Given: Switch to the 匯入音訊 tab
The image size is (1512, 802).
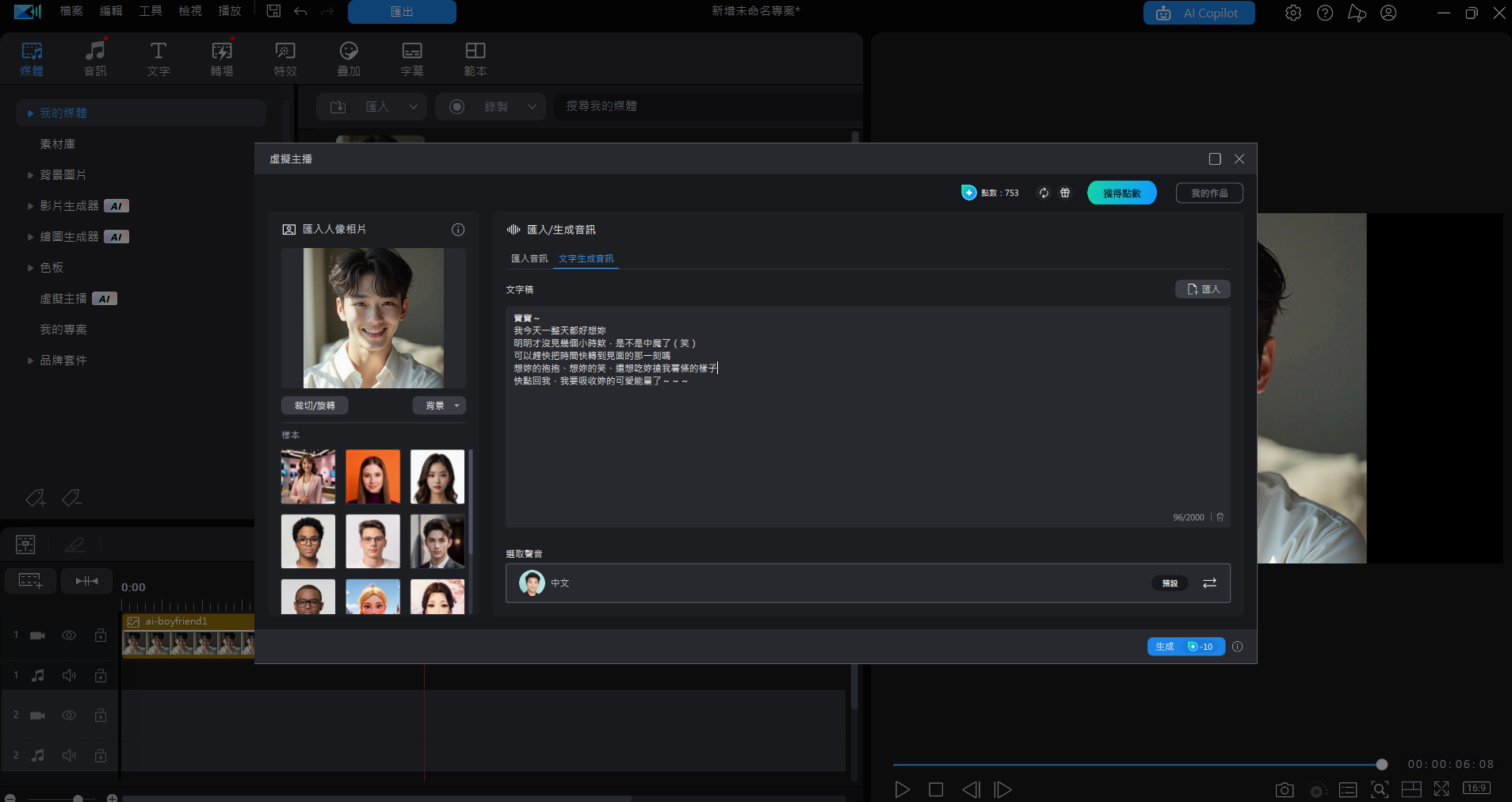Looking at the screenshot, I should coord(529,258).
